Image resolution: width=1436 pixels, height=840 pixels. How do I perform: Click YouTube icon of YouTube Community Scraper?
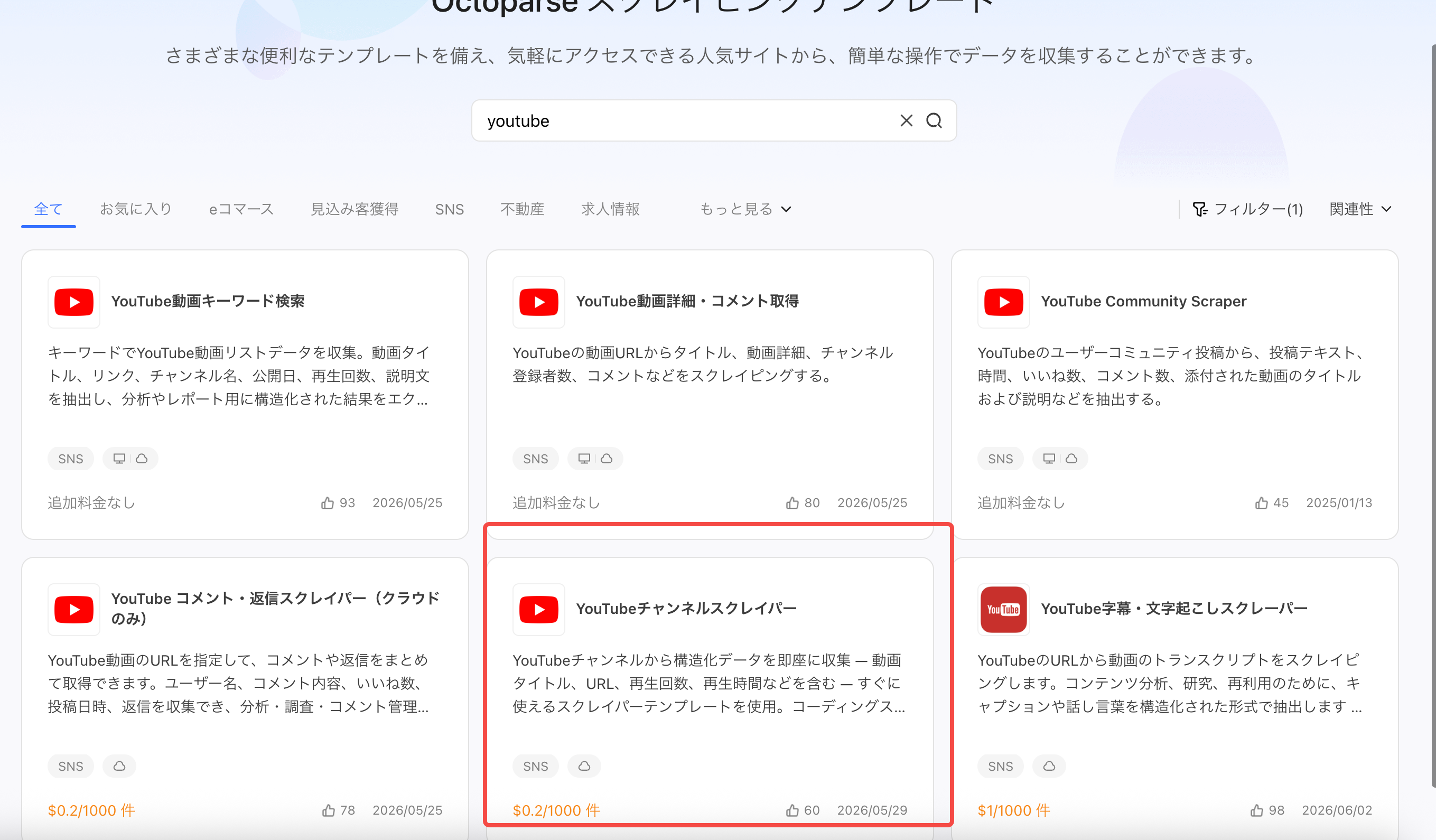click(1004, 302)
